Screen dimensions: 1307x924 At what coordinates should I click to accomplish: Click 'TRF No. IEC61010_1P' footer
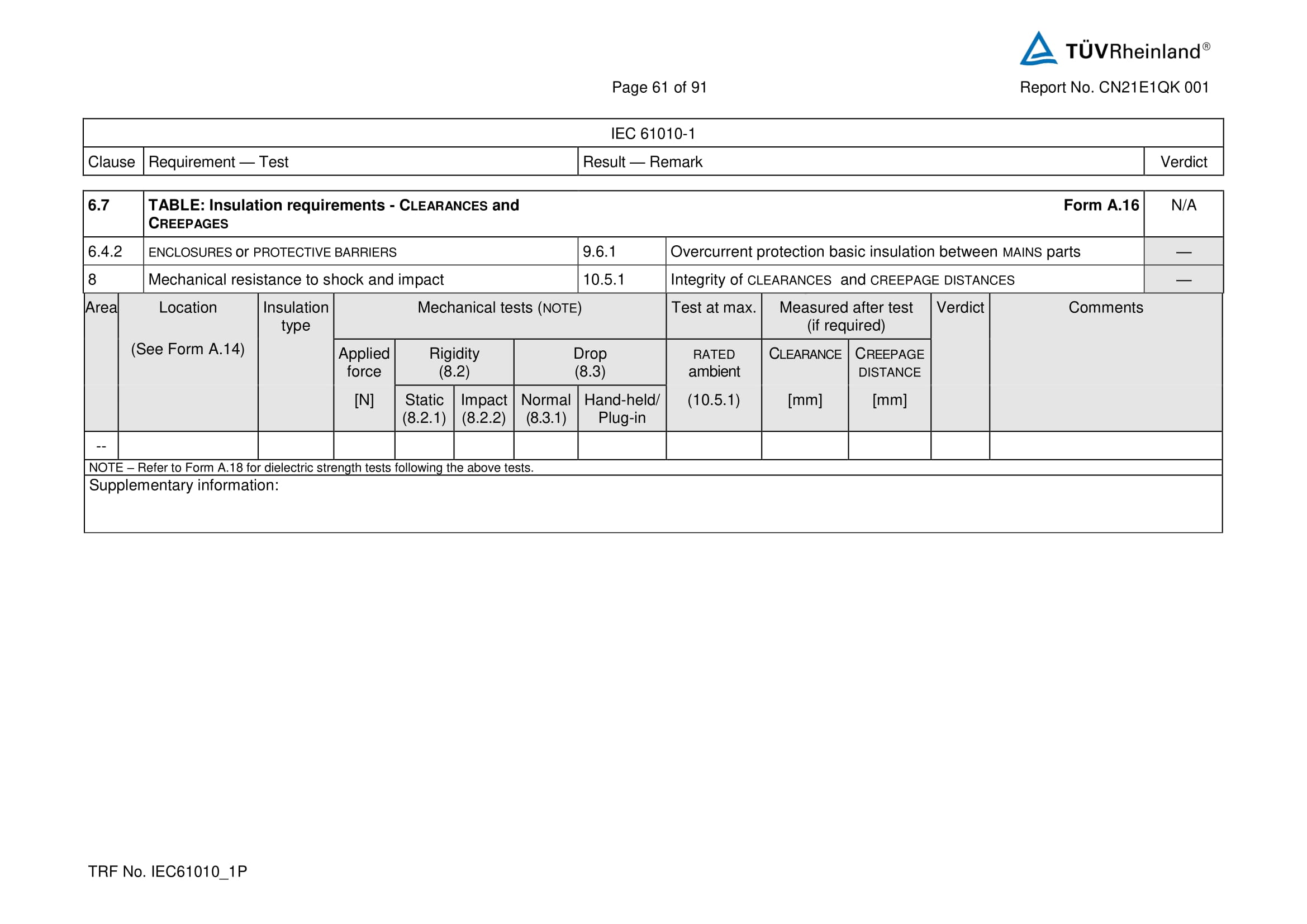168,871
